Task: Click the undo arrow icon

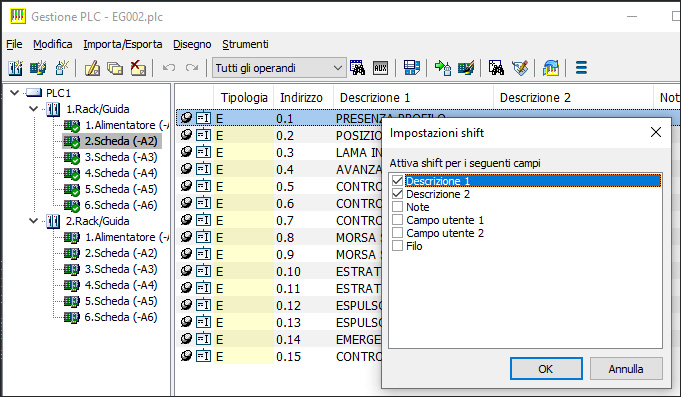Action: click(169, 68)
